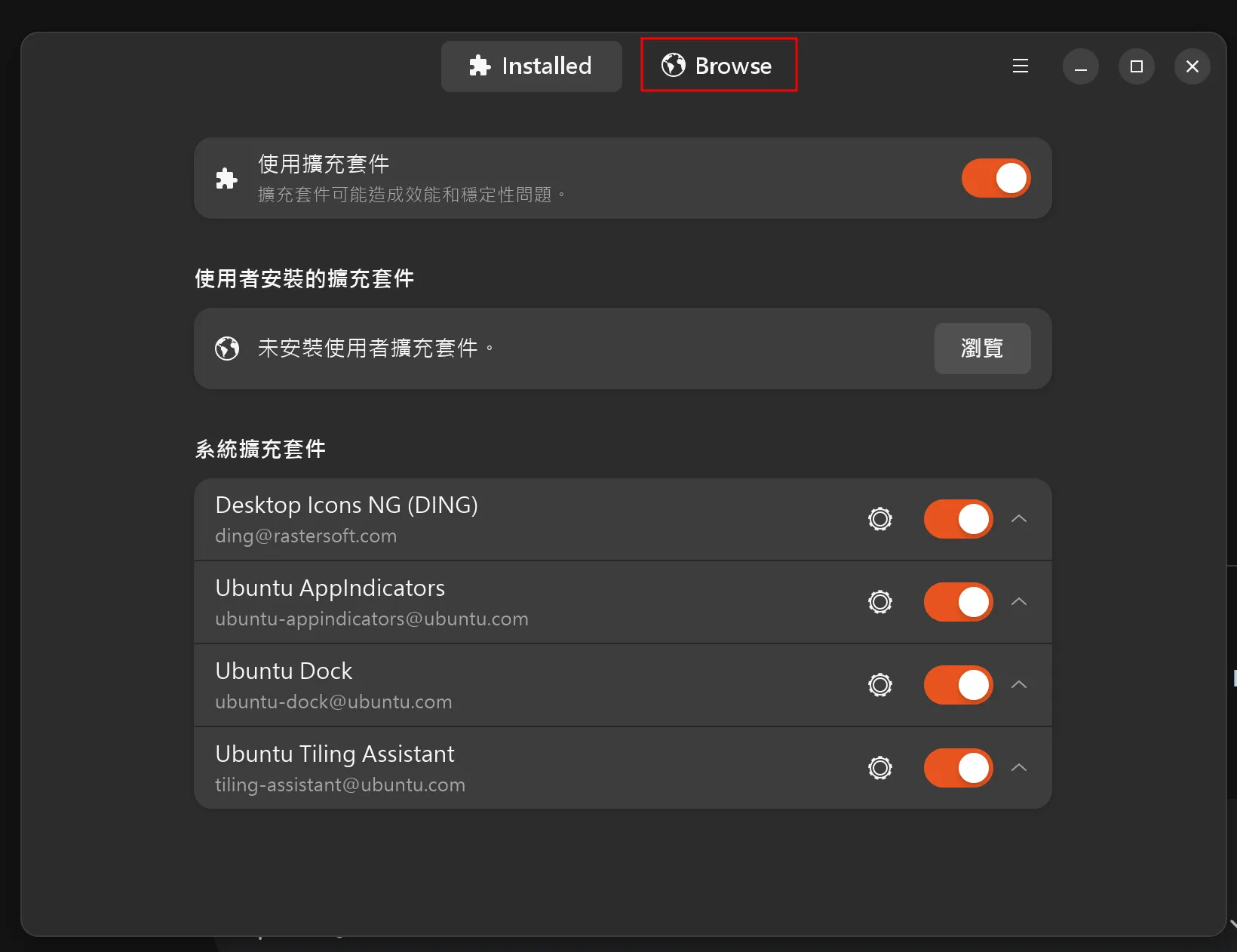Screen dimensions: 1237x952
Task: Collapse Desktop Icons NG details chevron
Action: point(1019,519)
